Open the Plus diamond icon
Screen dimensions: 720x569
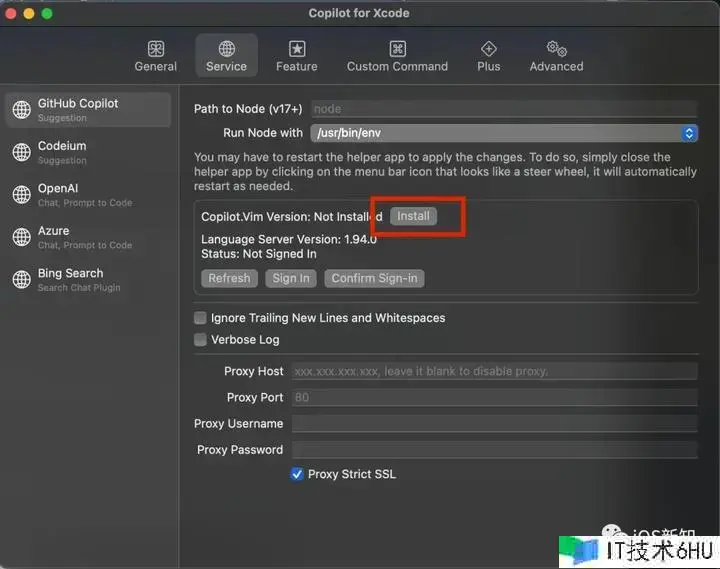click(489, 49)
